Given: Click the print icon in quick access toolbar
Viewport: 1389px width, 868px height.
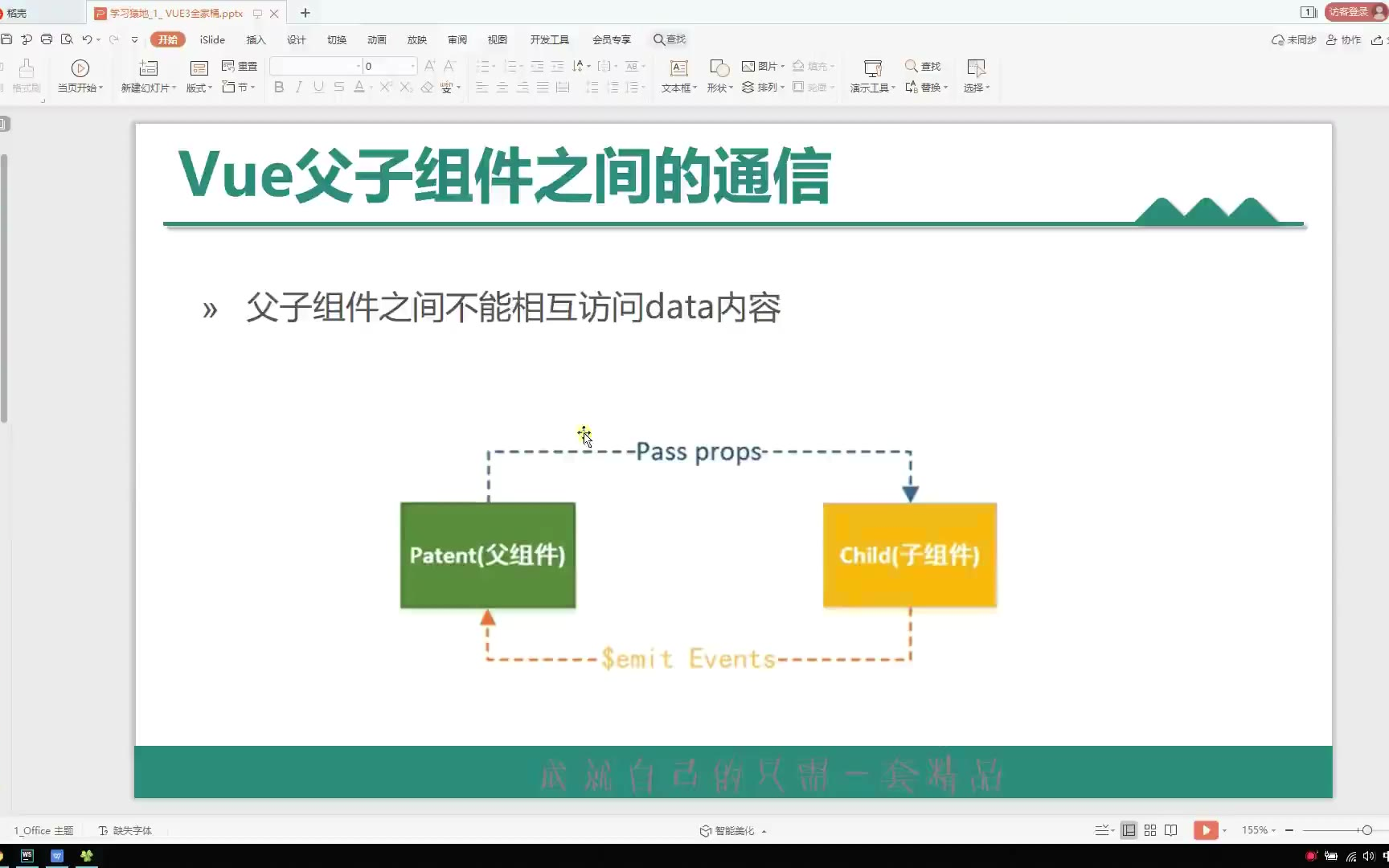Looking at the screenshot, I should (x=47, y=39).
